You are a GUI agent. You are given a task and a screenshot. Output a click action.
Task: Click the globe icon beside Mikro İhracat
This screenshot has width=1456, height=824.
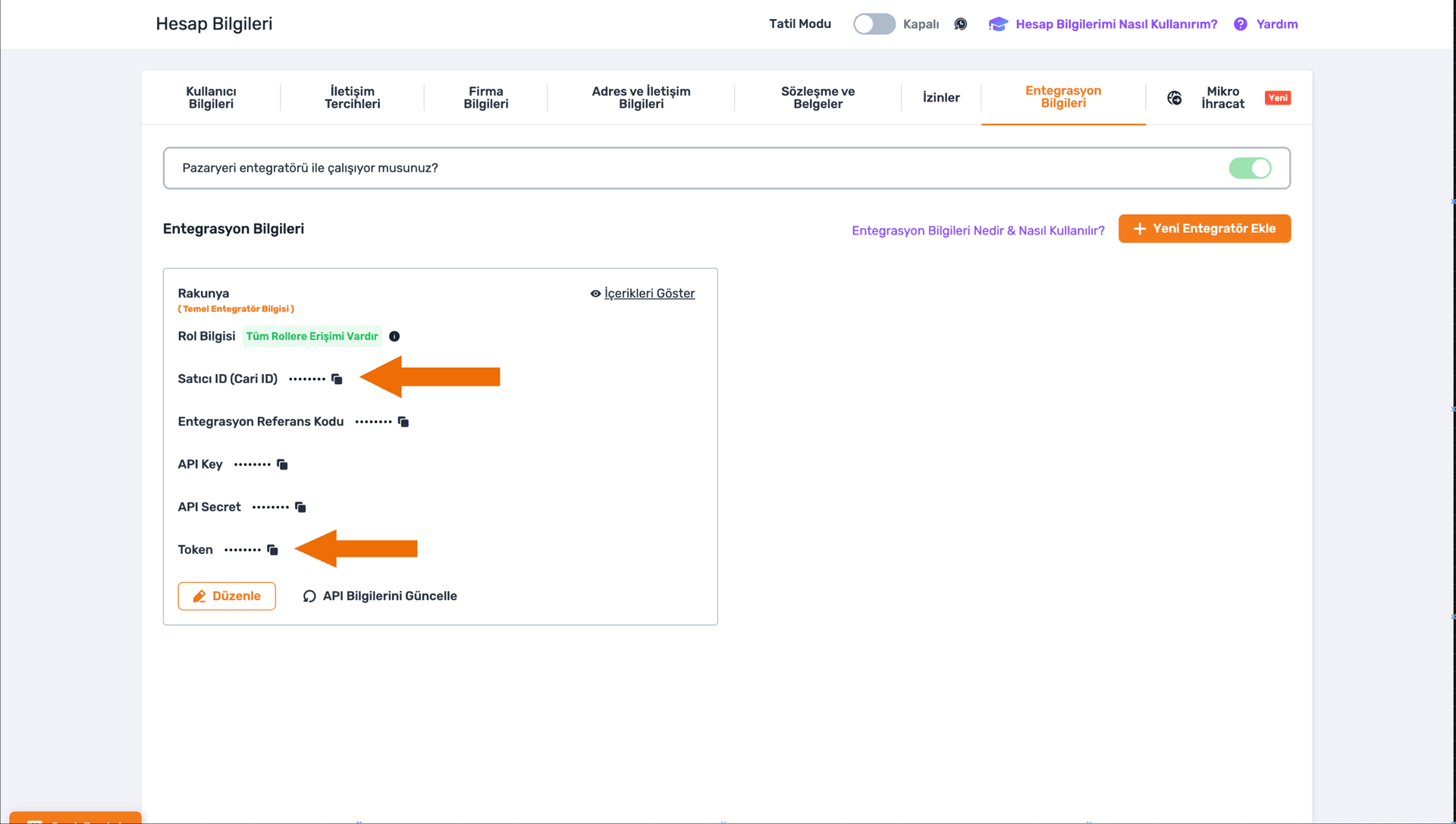(1175, 98)
